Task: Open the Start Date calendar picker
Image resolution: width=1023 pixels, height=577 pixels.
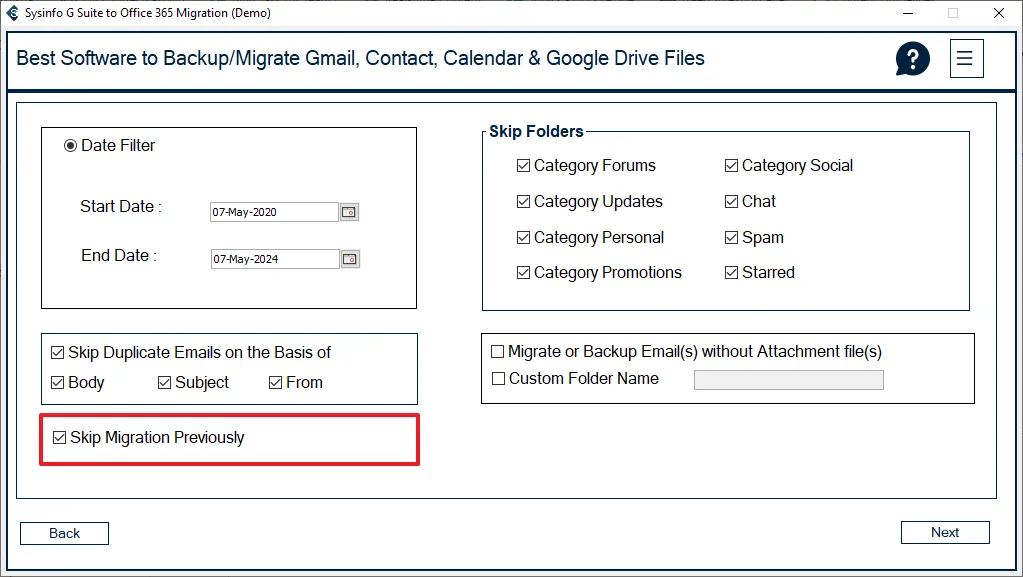Action: (349, 212)
